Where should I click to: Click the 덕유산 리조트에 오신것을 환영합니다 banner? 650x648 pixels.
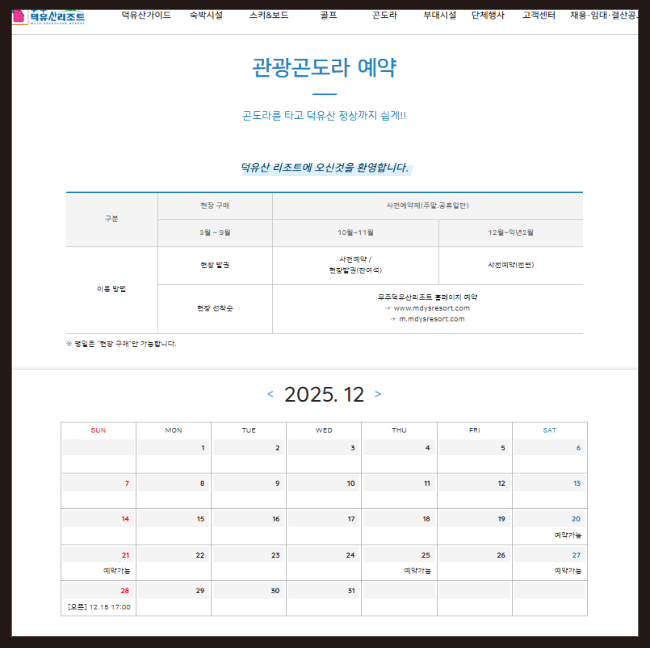[325, 167]
